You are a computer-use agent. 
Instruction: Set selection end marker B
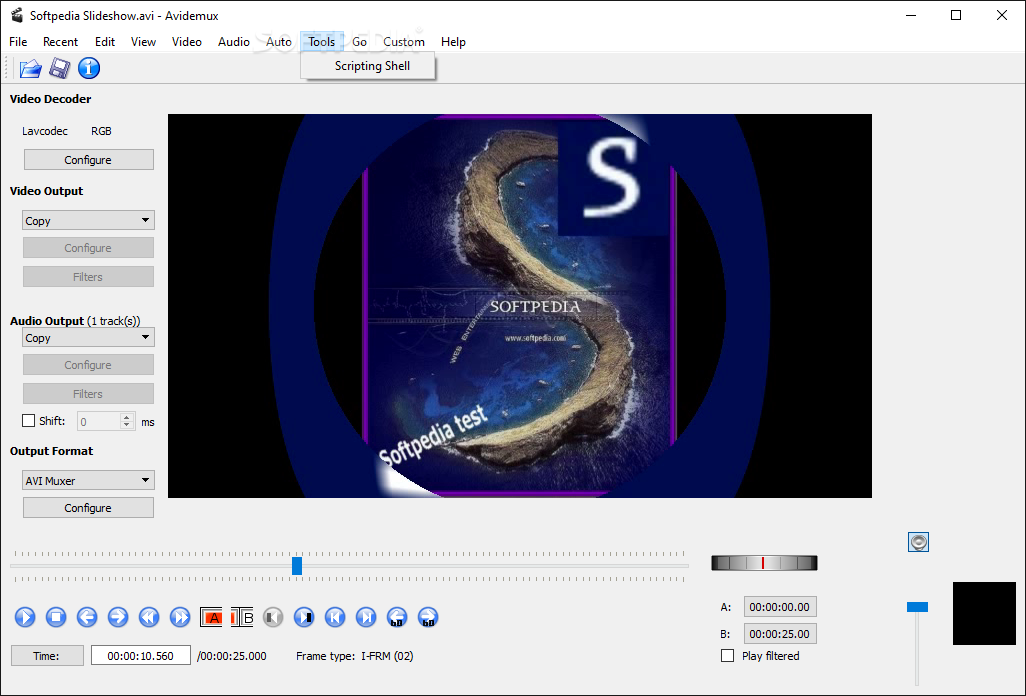pos(242,617)
